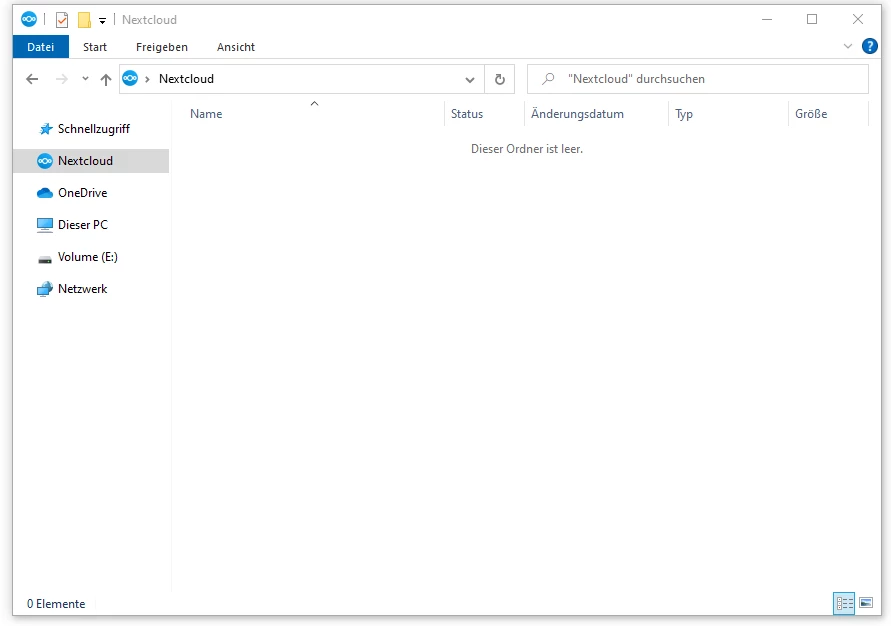Open the address bar history dropdown
Image resolution: width=891 pixels, height=626 pixels.
470,80
